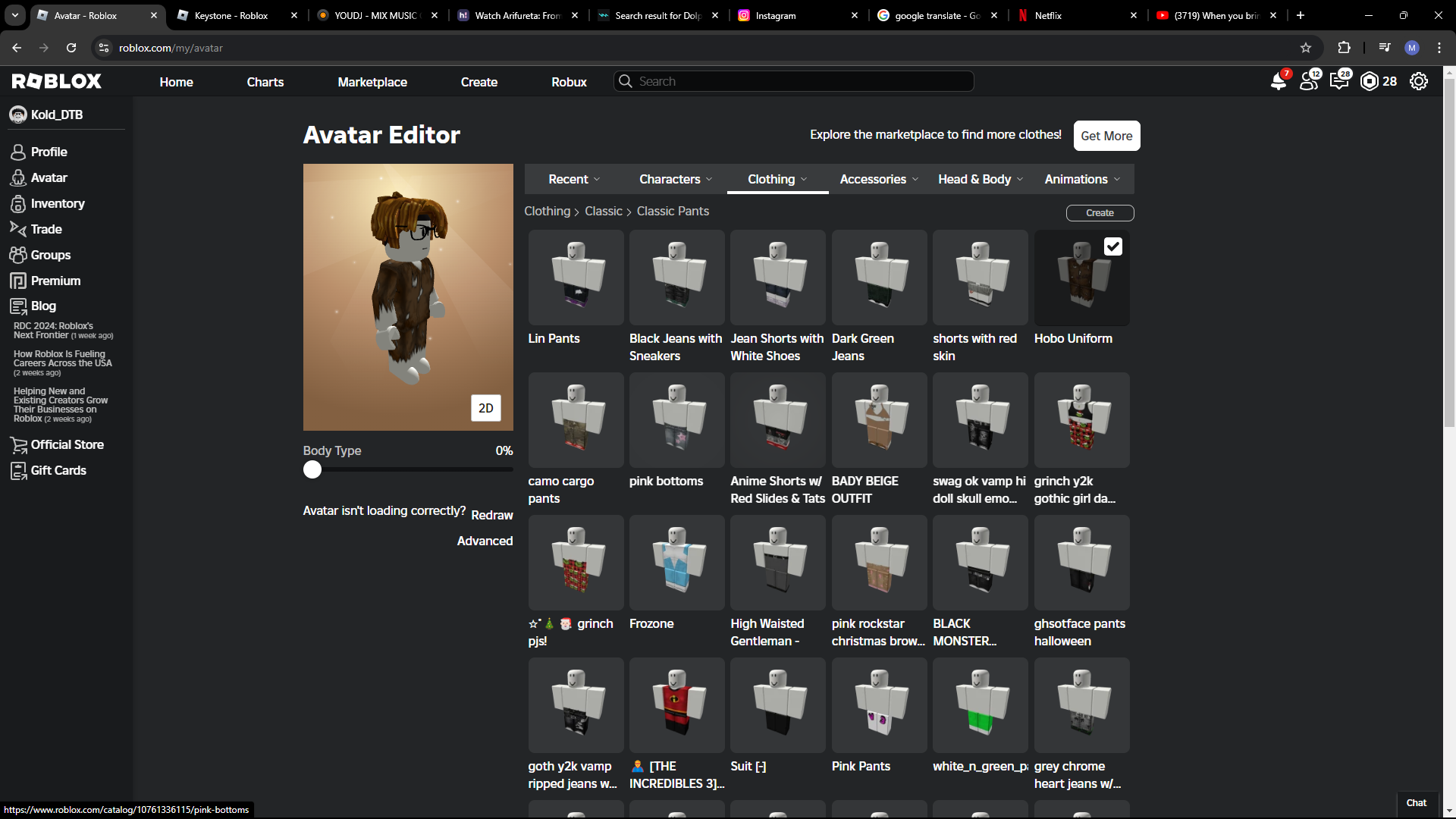Viewport: 1456px width, 819px height.
Task: Click the page vertical scrollbar
Action: point(1449,254)
